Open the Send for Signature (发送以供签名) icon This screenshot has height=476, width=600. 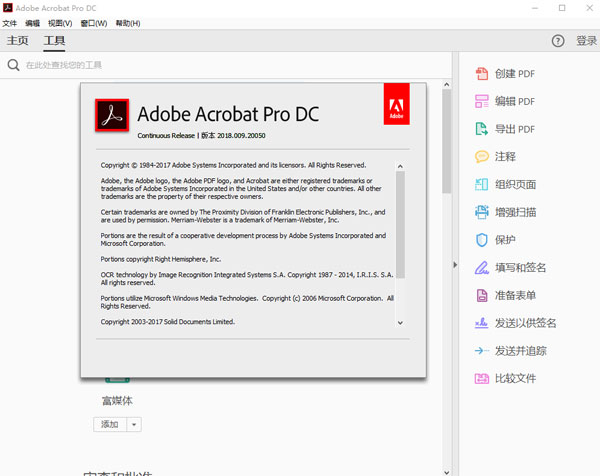pos(482,323)
